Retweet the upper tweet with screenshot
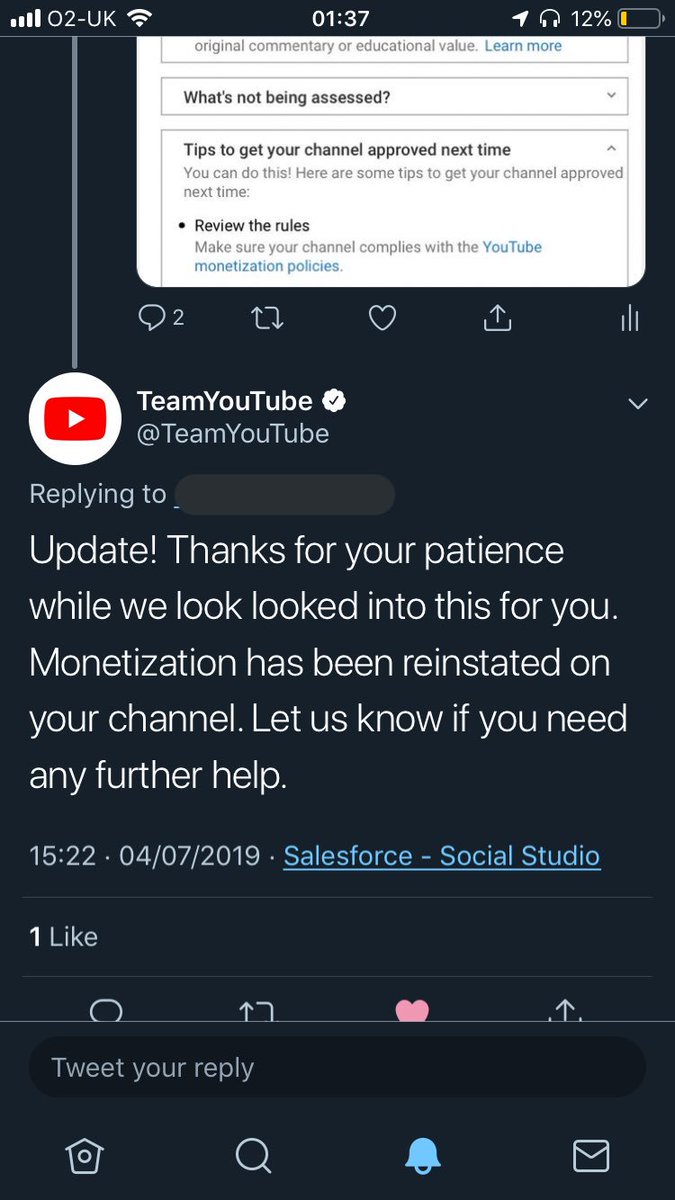The image size is (675, 1200). coord(267,318)
